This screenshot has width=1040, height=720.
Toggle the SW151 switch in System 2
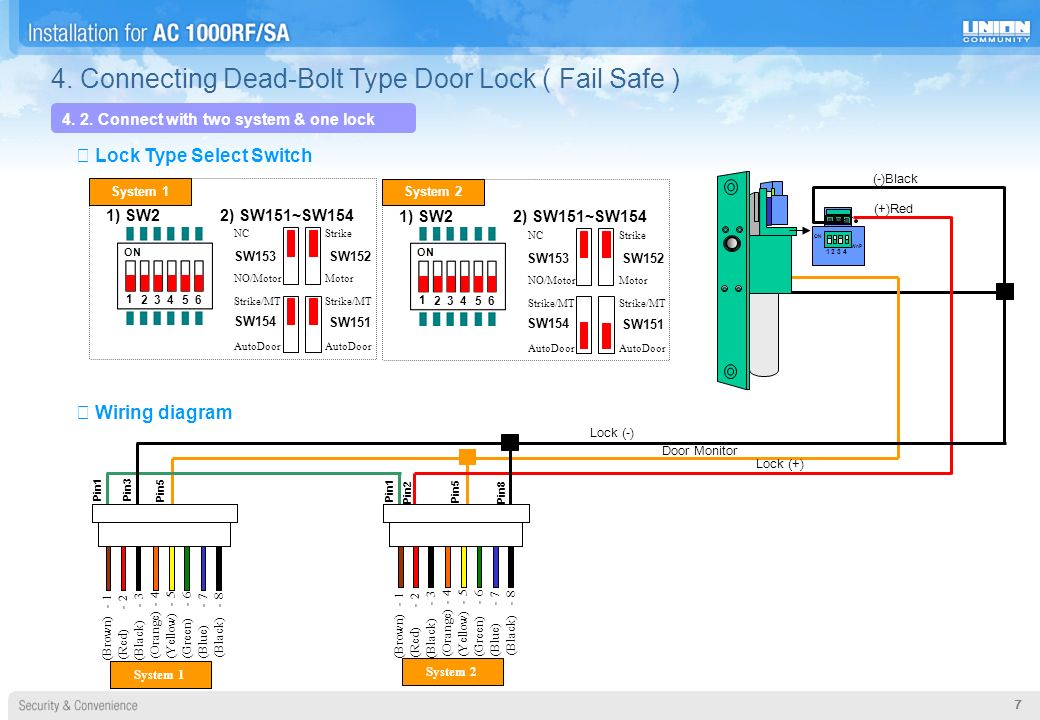pos(606,325)
